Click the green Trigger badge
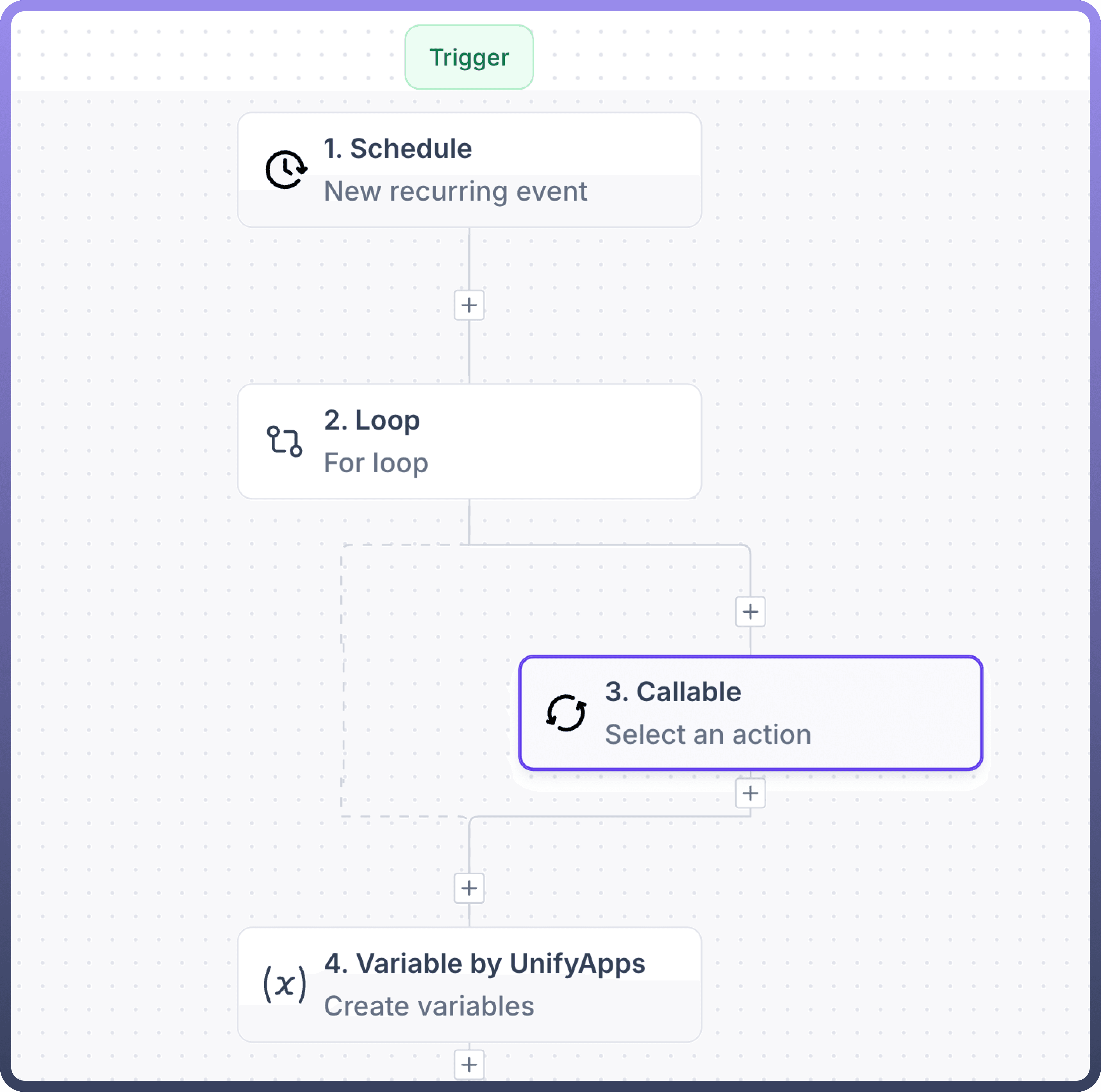This screenshot has height=1092, width=1101. (469, 58)
